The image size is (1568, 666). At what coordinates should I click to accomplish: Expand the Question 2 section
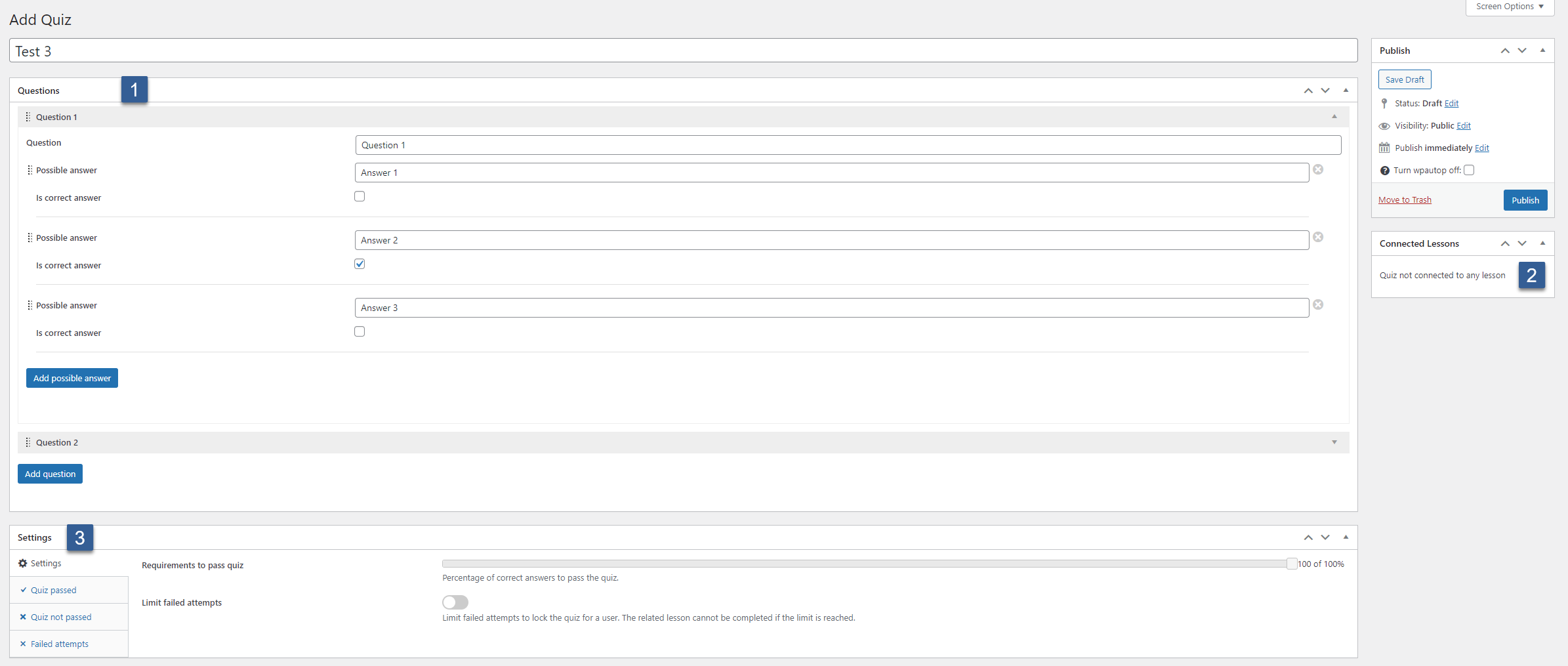(1333, 442)
